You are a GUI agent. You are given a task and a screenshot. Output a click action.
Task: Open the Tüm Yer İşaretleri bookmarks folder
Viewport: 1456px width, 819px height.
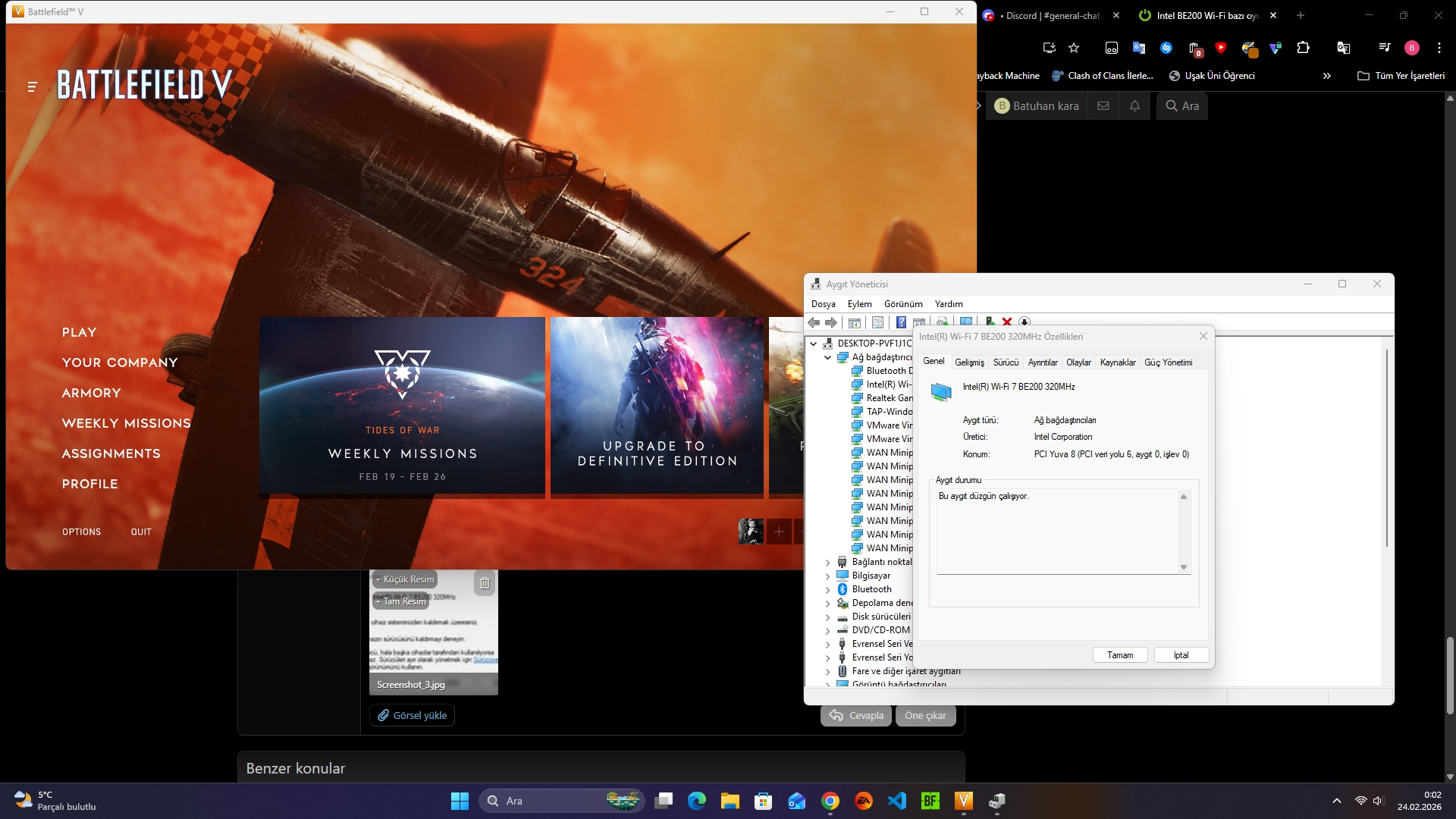(1401, 76)
